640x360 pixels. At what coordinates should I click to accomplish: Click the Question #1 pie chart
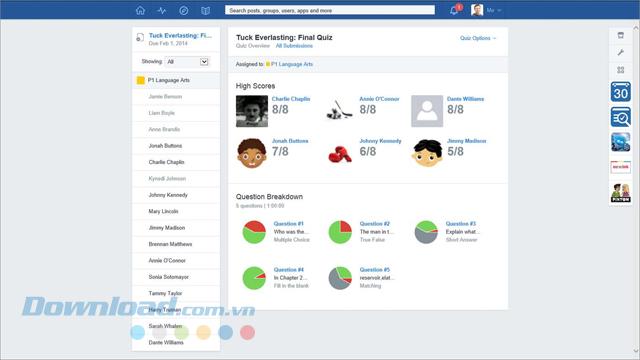point(254,232)
